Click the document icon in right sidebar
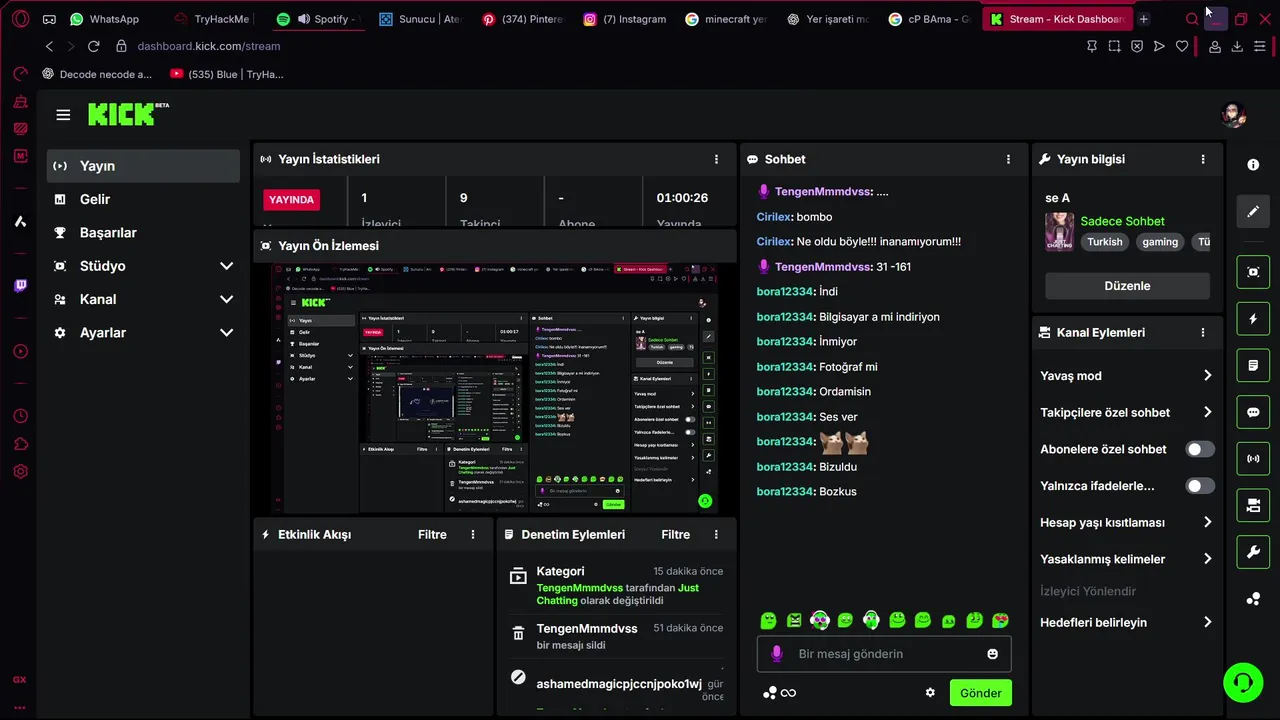 coord(1253,366)
